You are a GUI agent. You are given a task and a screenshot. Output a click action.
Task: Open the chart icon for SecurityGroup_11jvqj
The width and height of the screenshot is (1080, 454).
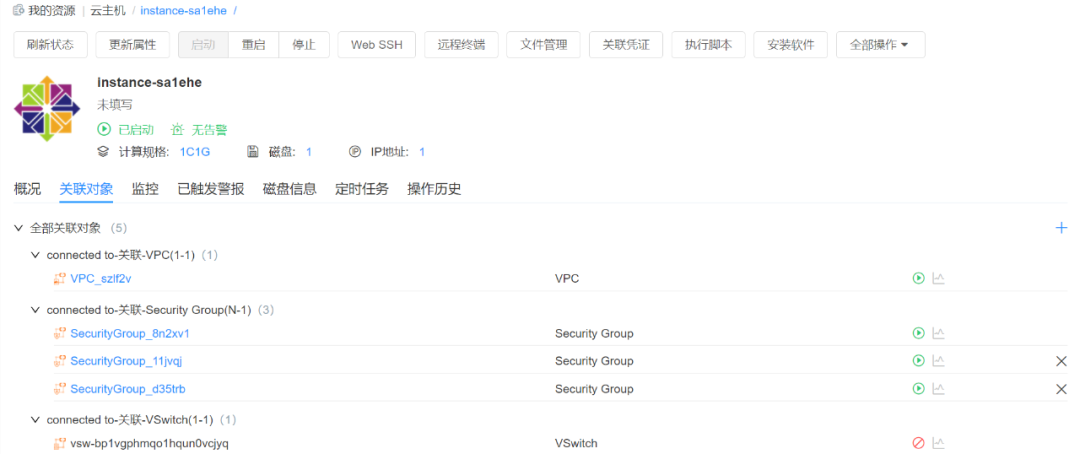click(x=938, y=361)
